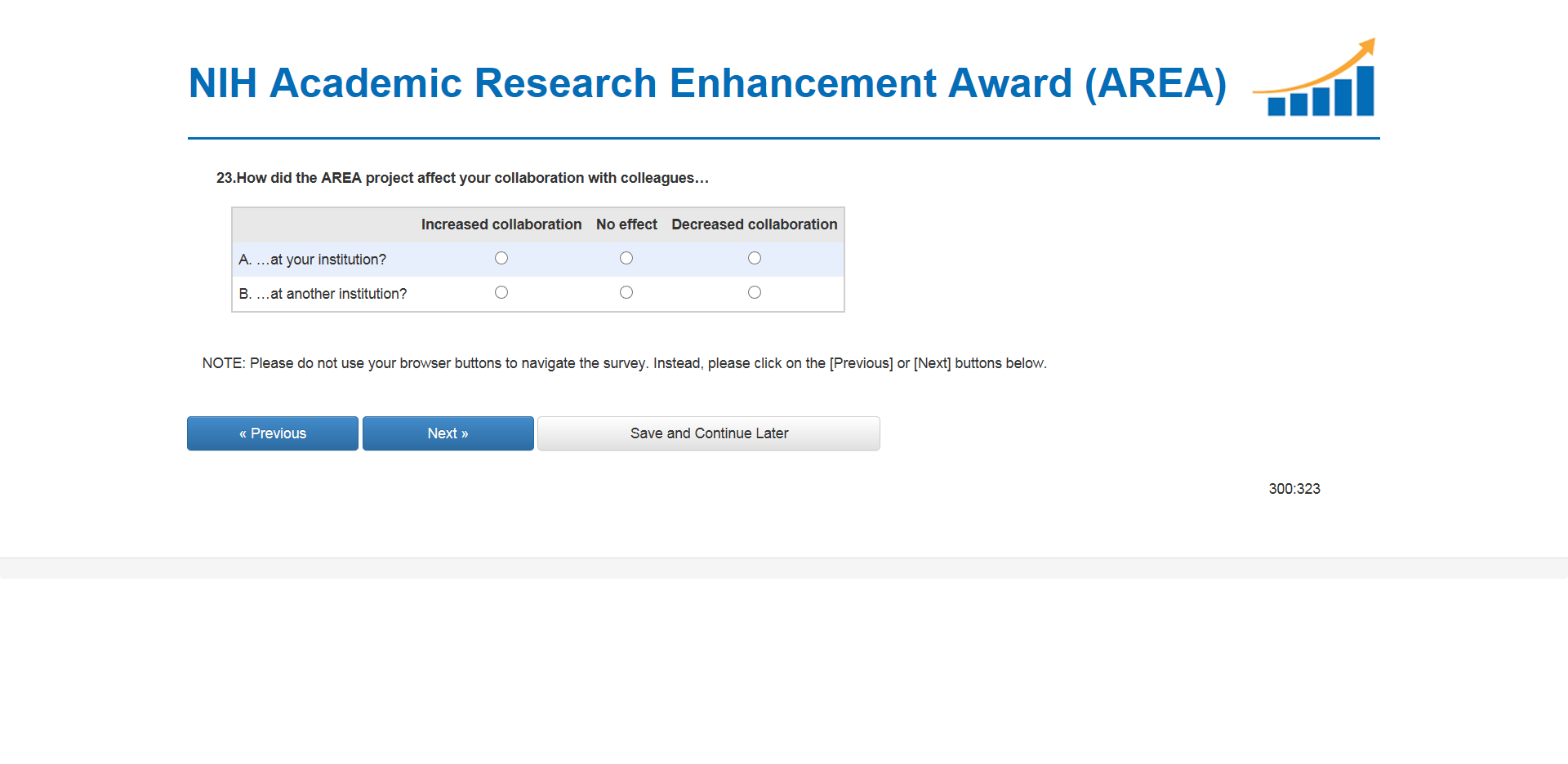Click question 23 heading text
The height and width of the screenshot is (764, 1568).
pyautogui.click(x=462, y=178)
